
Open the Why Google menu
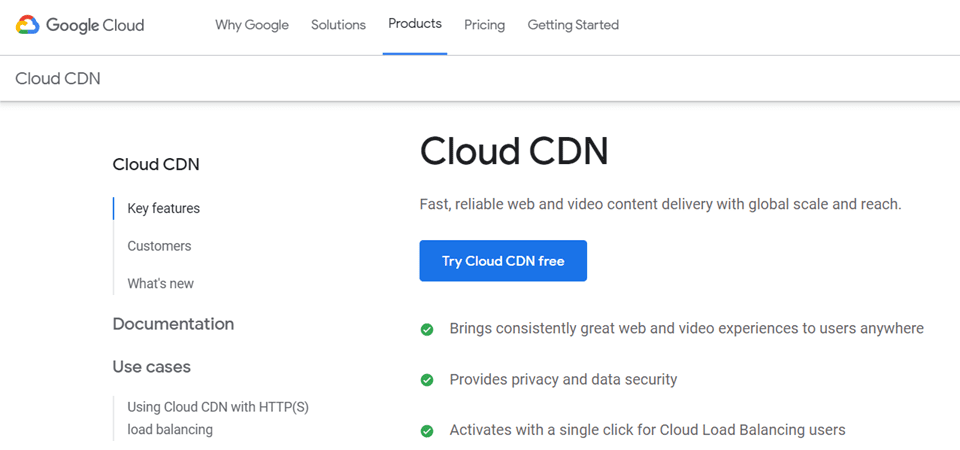pyautogui.click(x=251, y=25)
